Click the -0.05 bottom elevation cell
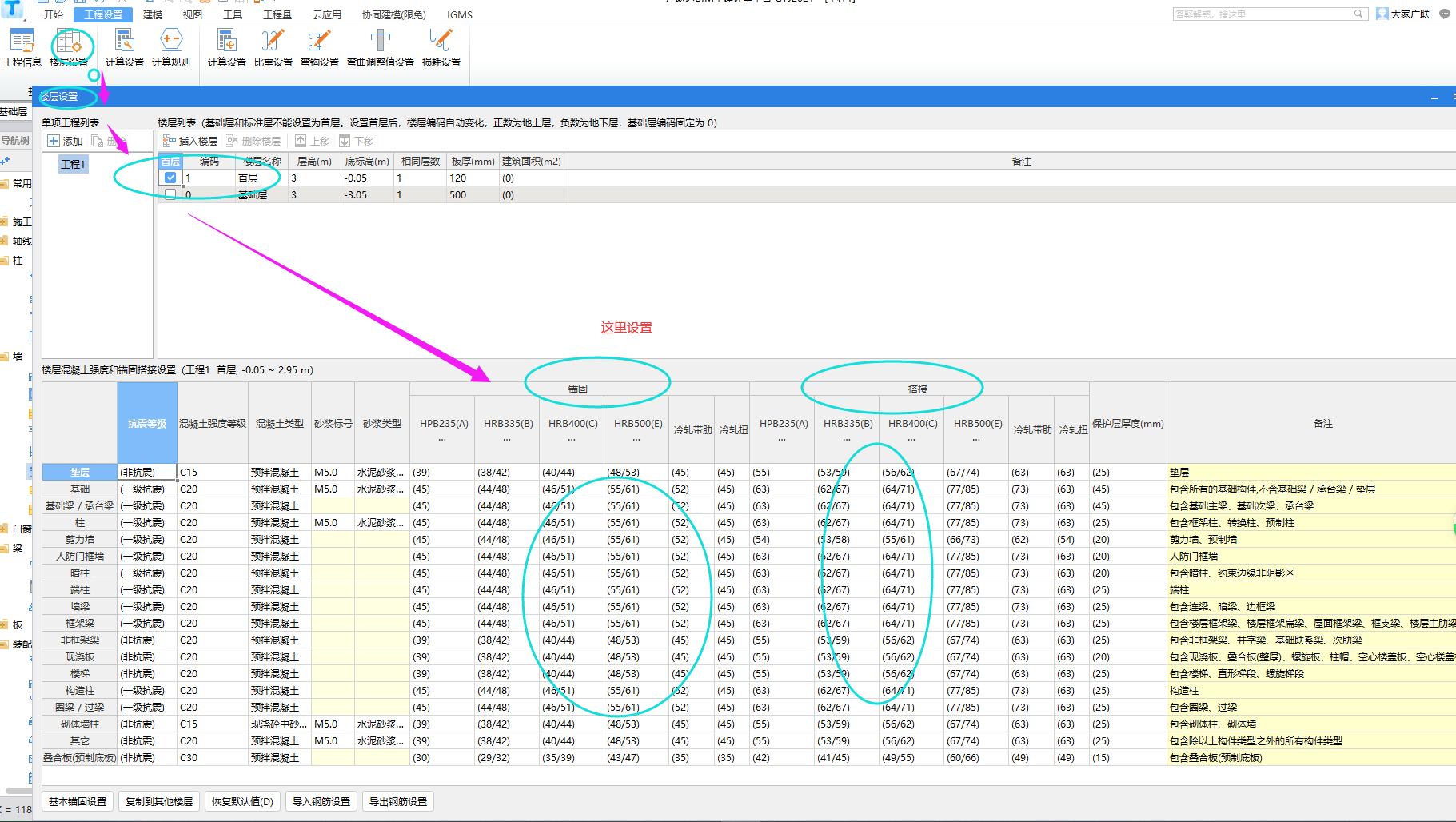1456x822 pixels. [x=367, y=178]
